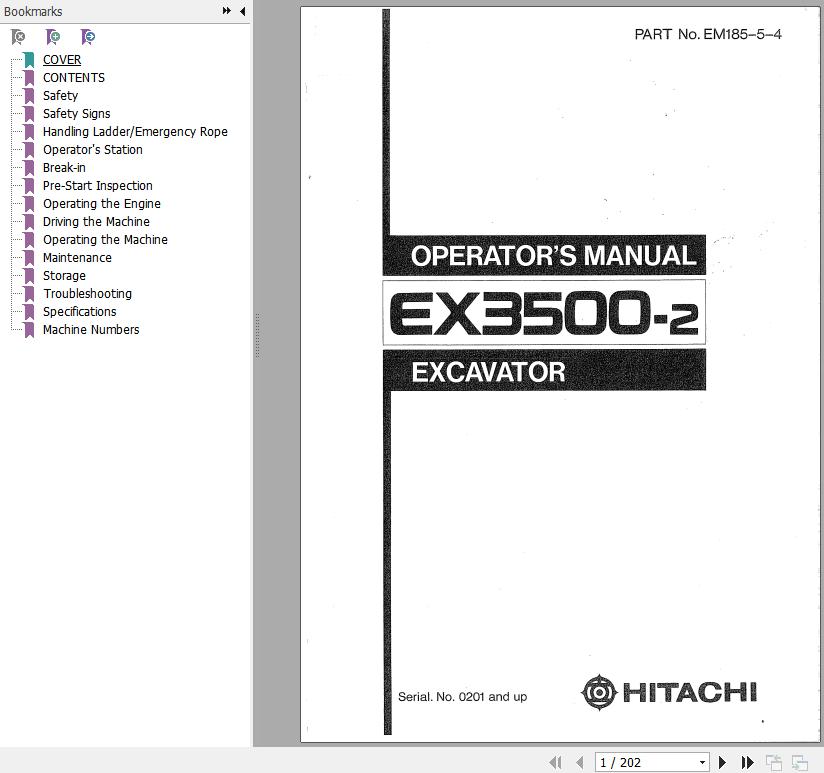Image resolution: width=824 pixels, height=773 pixels.
Task: Click the purple icon beside CONTENTS
Action: (x=29, y=77)
